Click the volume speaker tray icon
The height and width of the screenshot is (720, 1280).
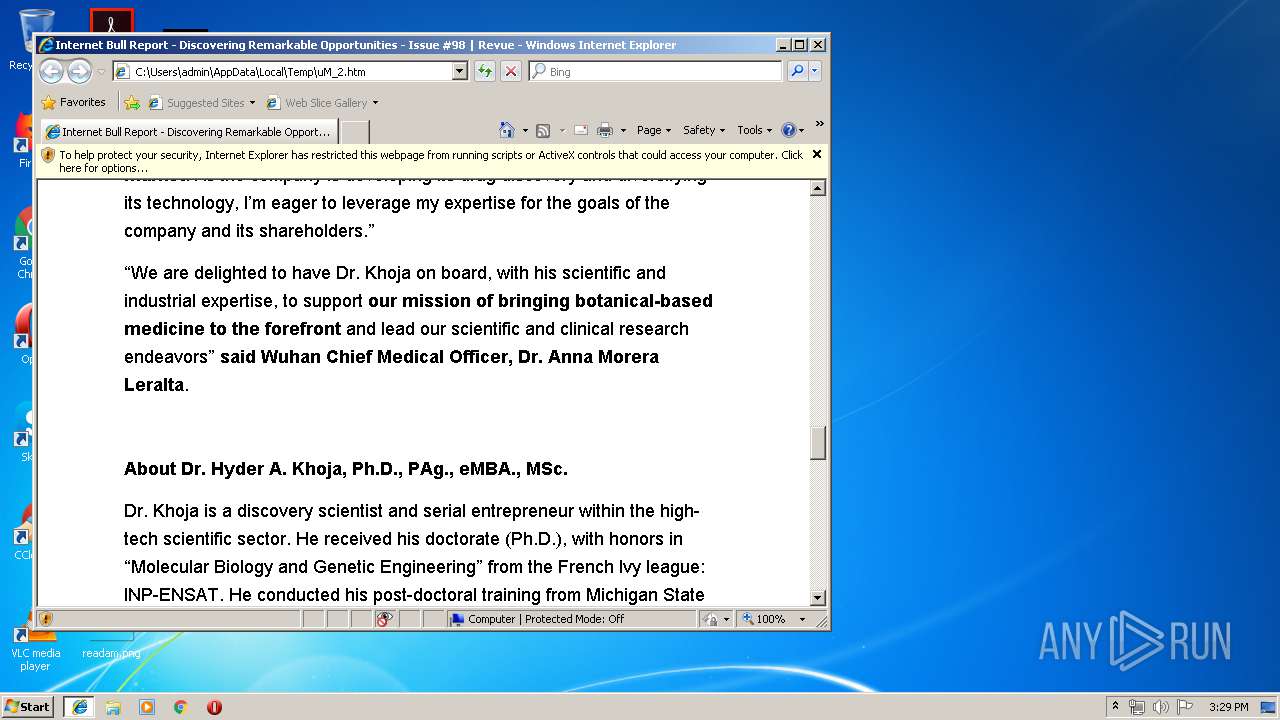(1161, 707)
